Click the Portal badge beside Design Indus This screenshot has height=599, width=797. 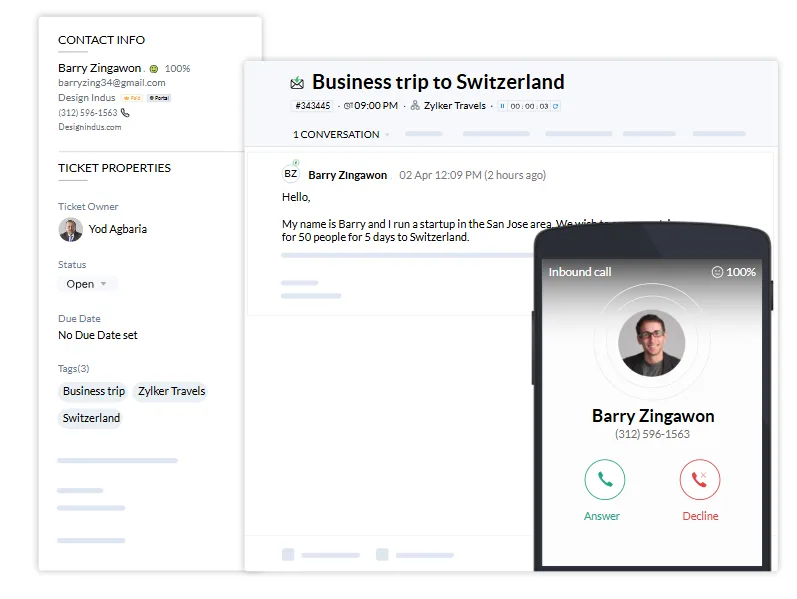point(159,98)
